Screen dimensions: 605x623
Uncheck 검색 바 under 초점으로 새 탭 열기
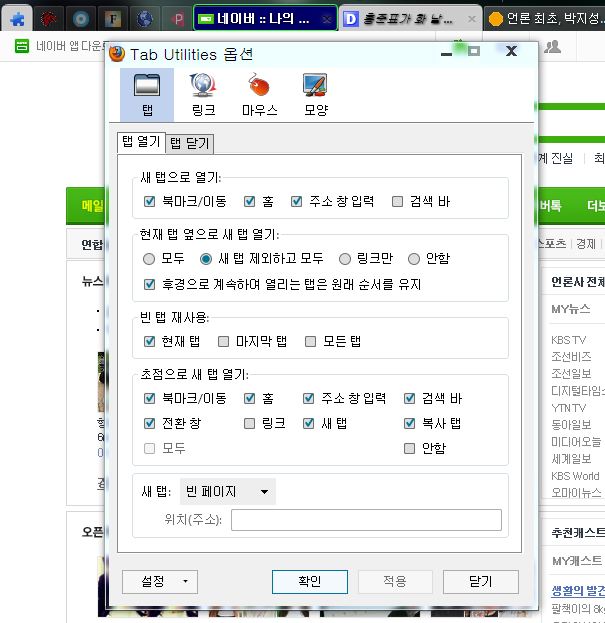pyautogui.click(x=410, y=398)
